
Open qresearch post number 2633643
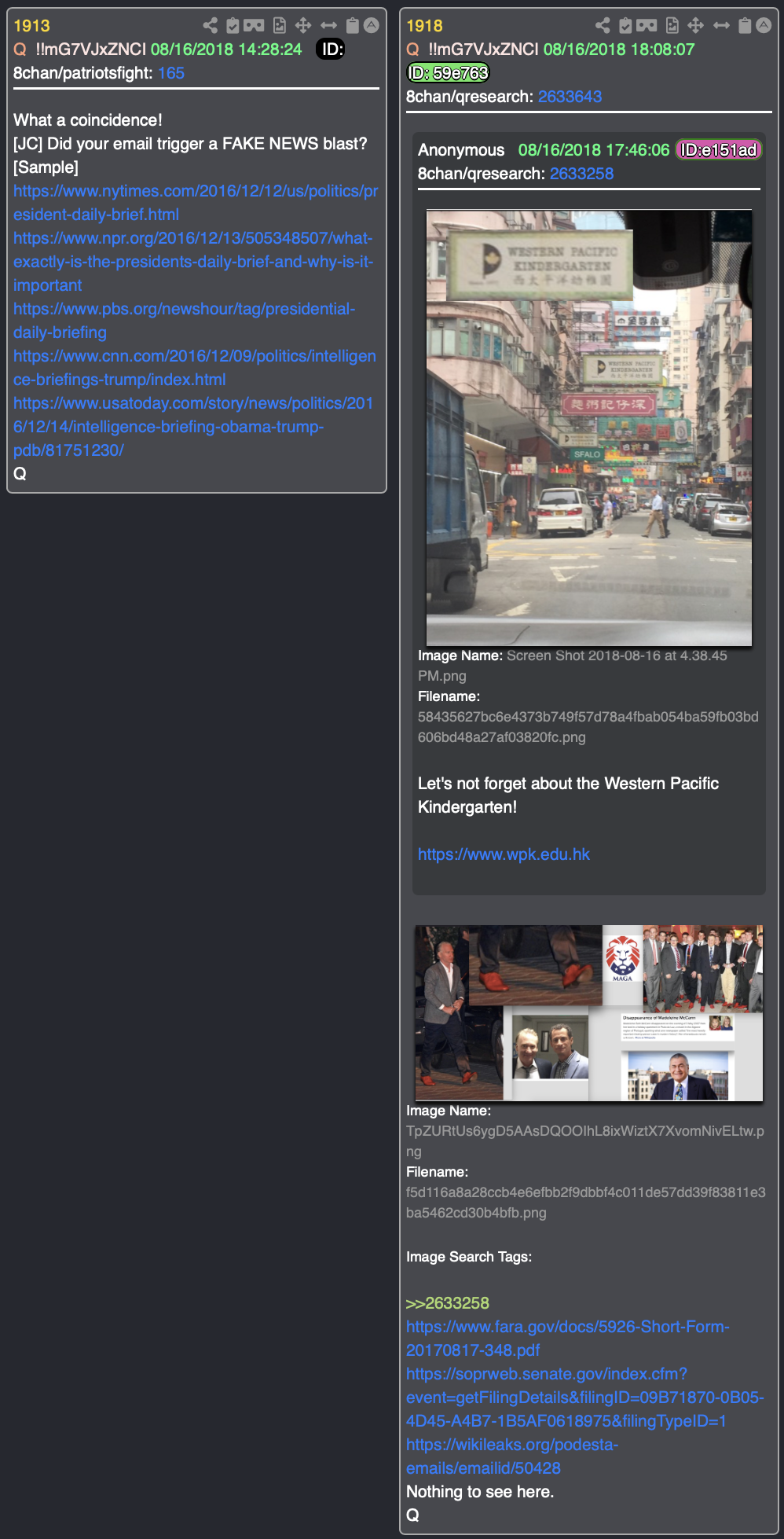click(570, 97)
